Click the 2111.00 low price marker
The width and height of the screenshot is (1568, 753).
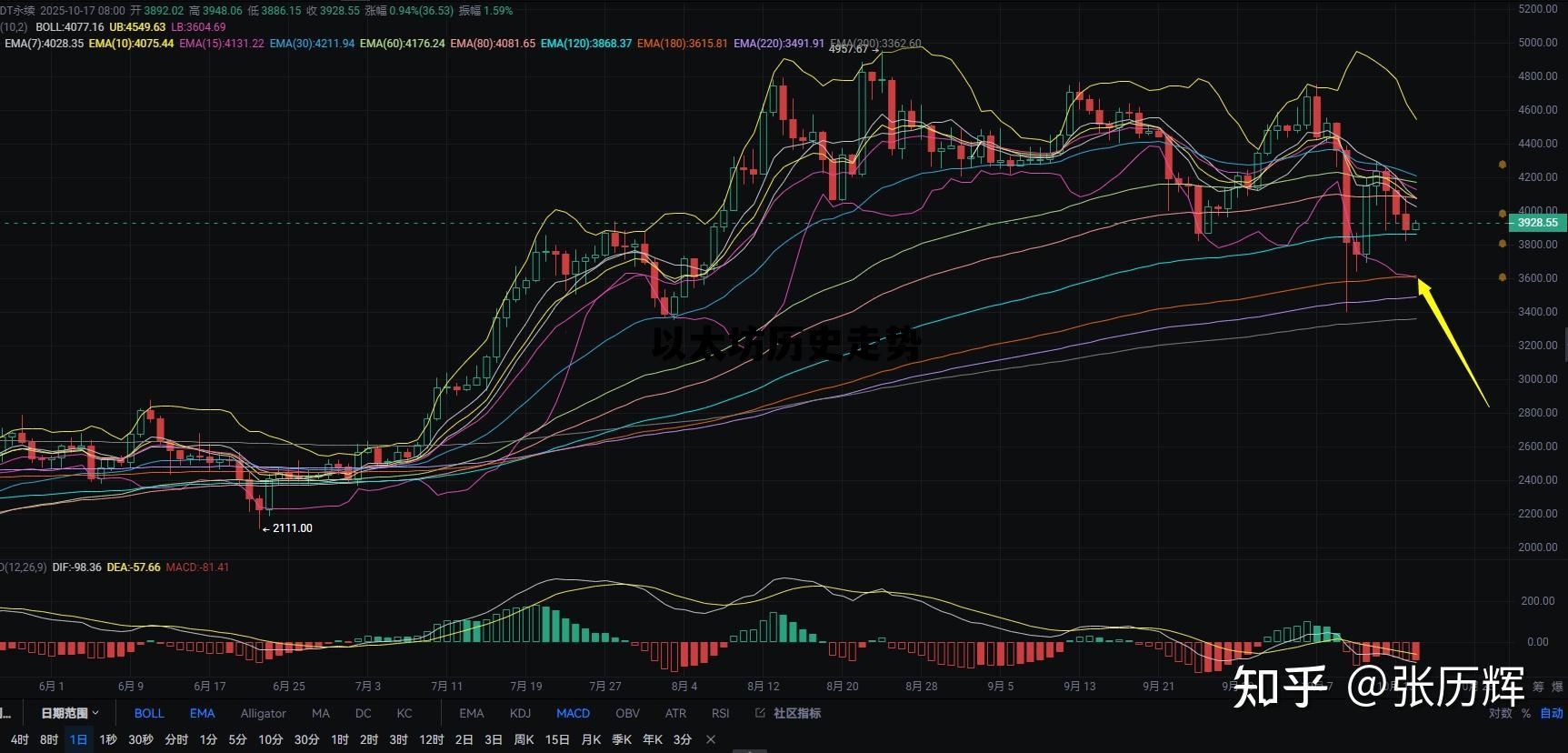[x=291, y=527]
